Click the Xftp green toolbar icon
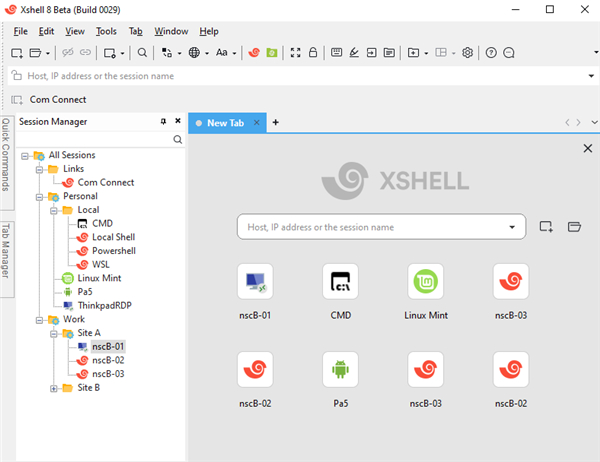The width and height of the screenshot is (600, 462). point(272,53)
